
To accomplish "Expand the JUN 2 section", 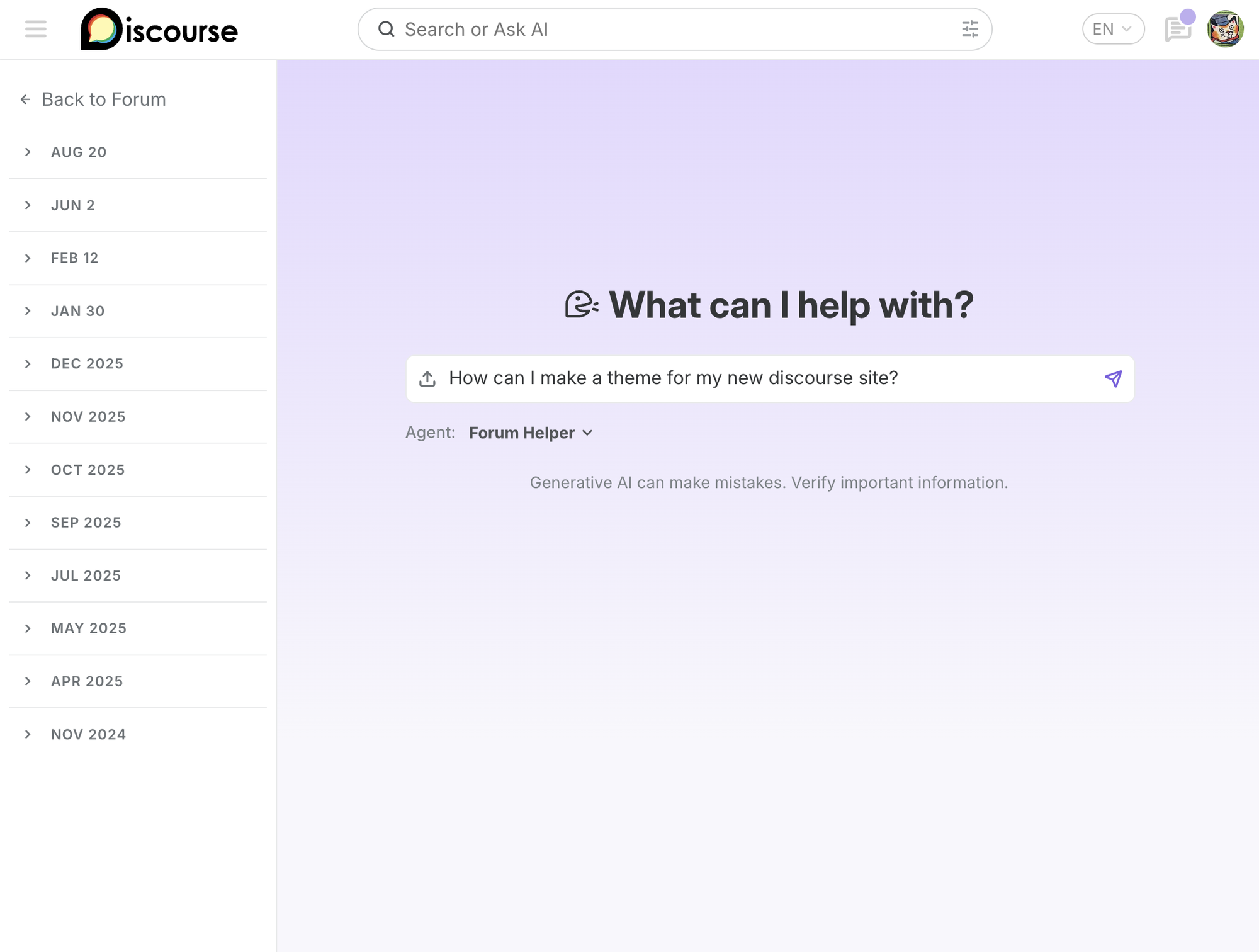I will coord(138,205).
